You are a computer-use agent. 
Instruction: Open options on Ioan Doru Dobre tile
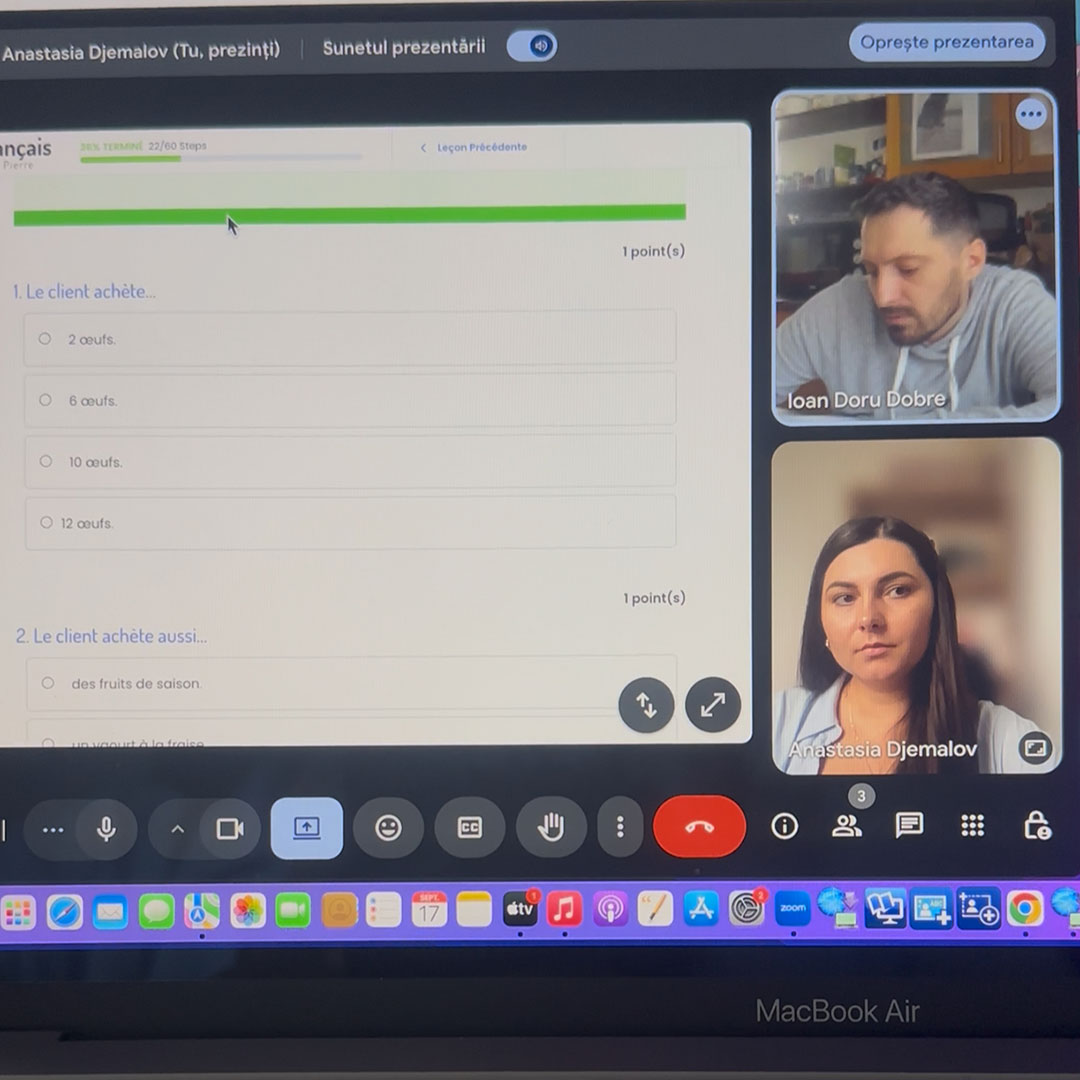(x=1030, y=114)
